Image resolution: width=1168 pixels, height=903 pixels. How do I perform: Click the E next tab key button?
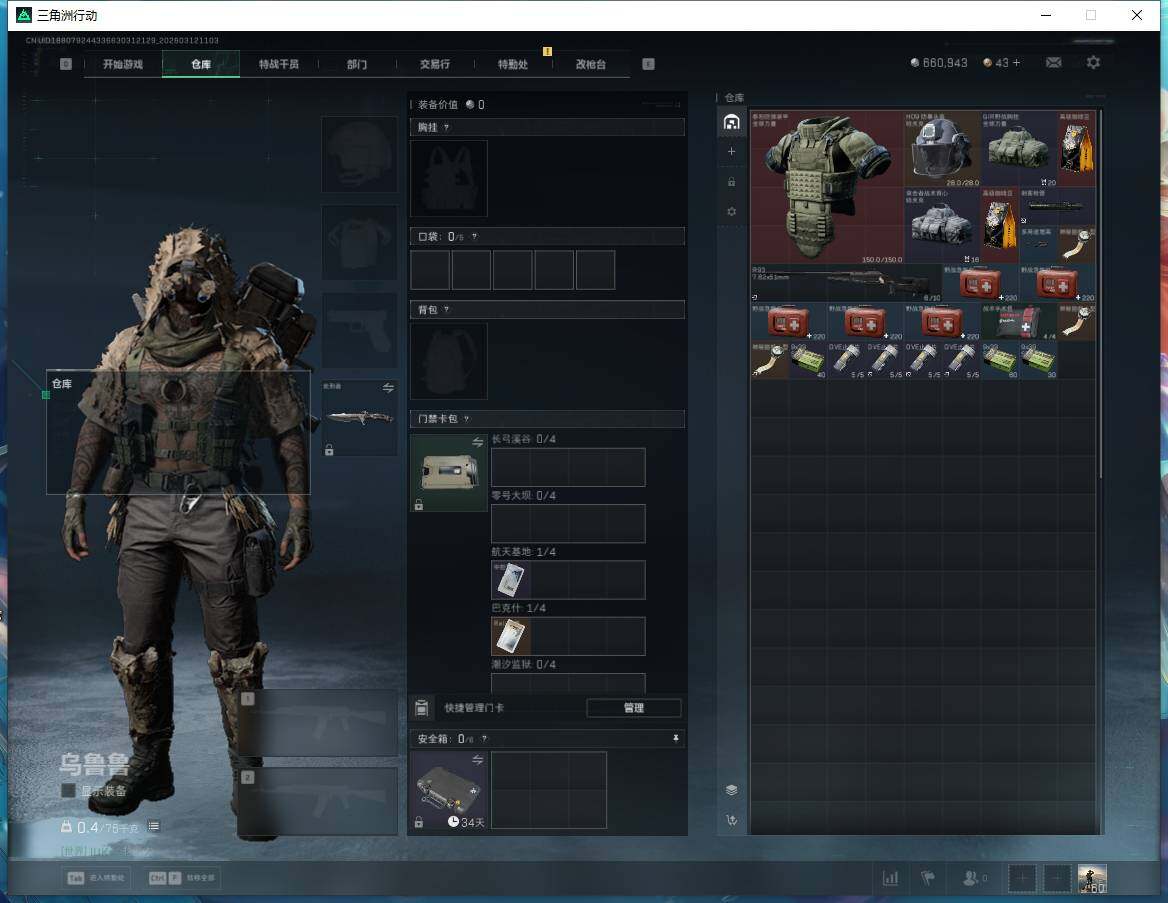648,64
